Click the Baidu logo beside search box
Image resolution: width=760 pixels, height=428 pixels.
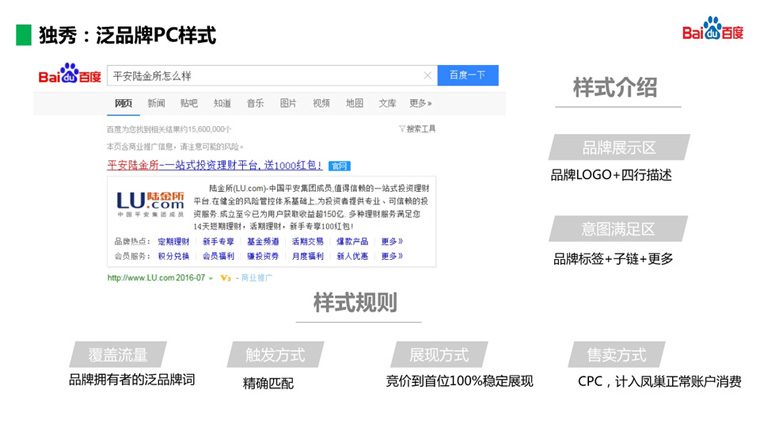pyautogui.click(x=70, y=74)
